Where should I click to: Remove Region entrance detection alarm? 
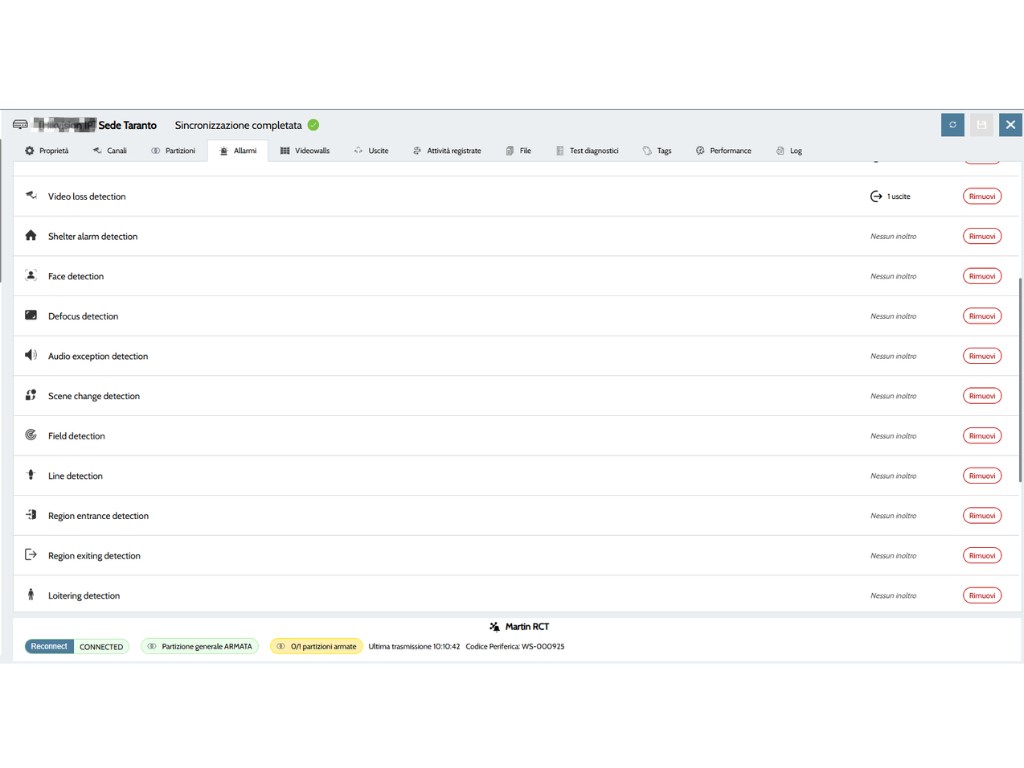(x=982, y=515)
